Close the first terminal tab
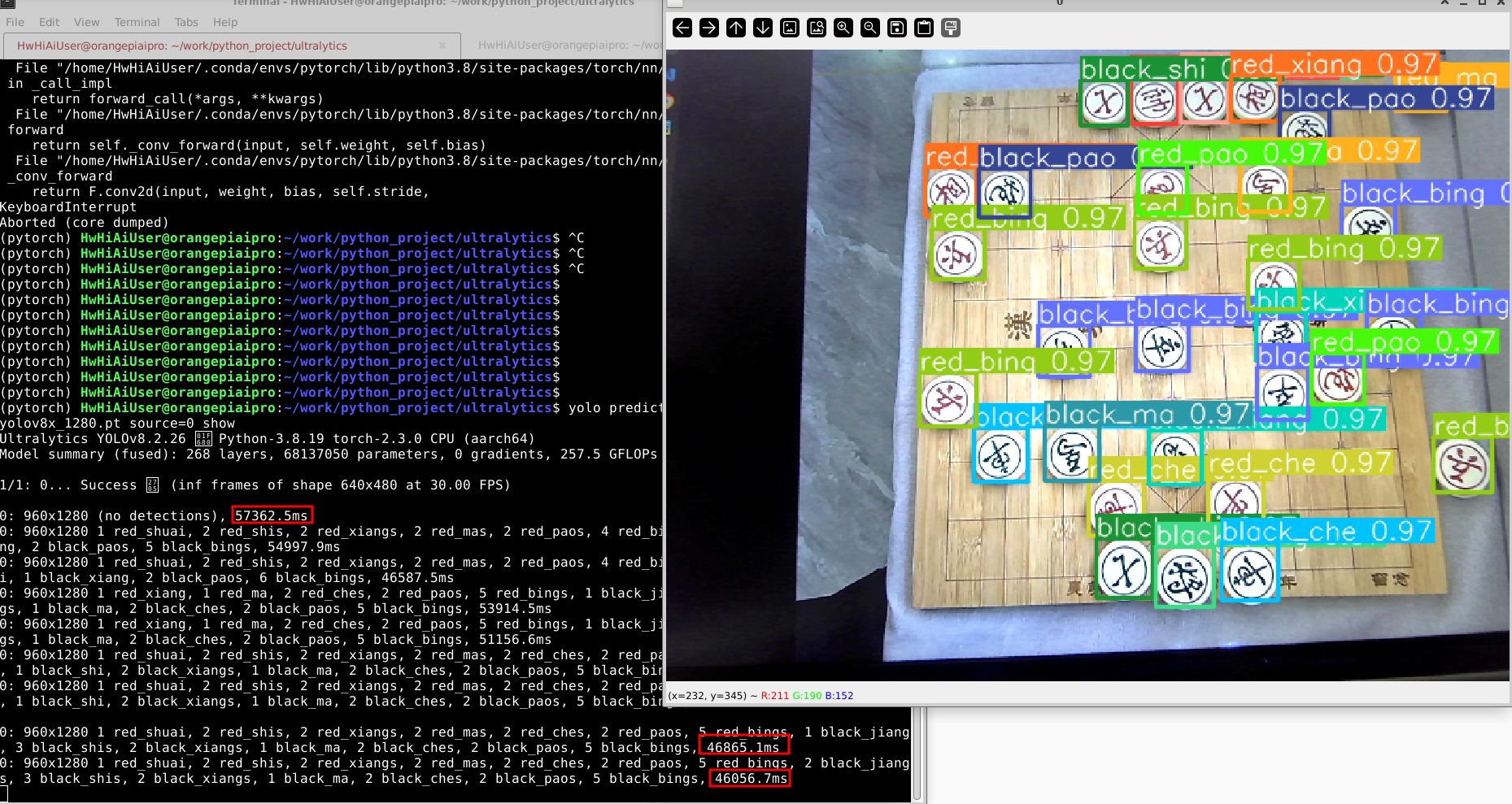The height and width of the screenshot is (804, 1512). (442, 46)
